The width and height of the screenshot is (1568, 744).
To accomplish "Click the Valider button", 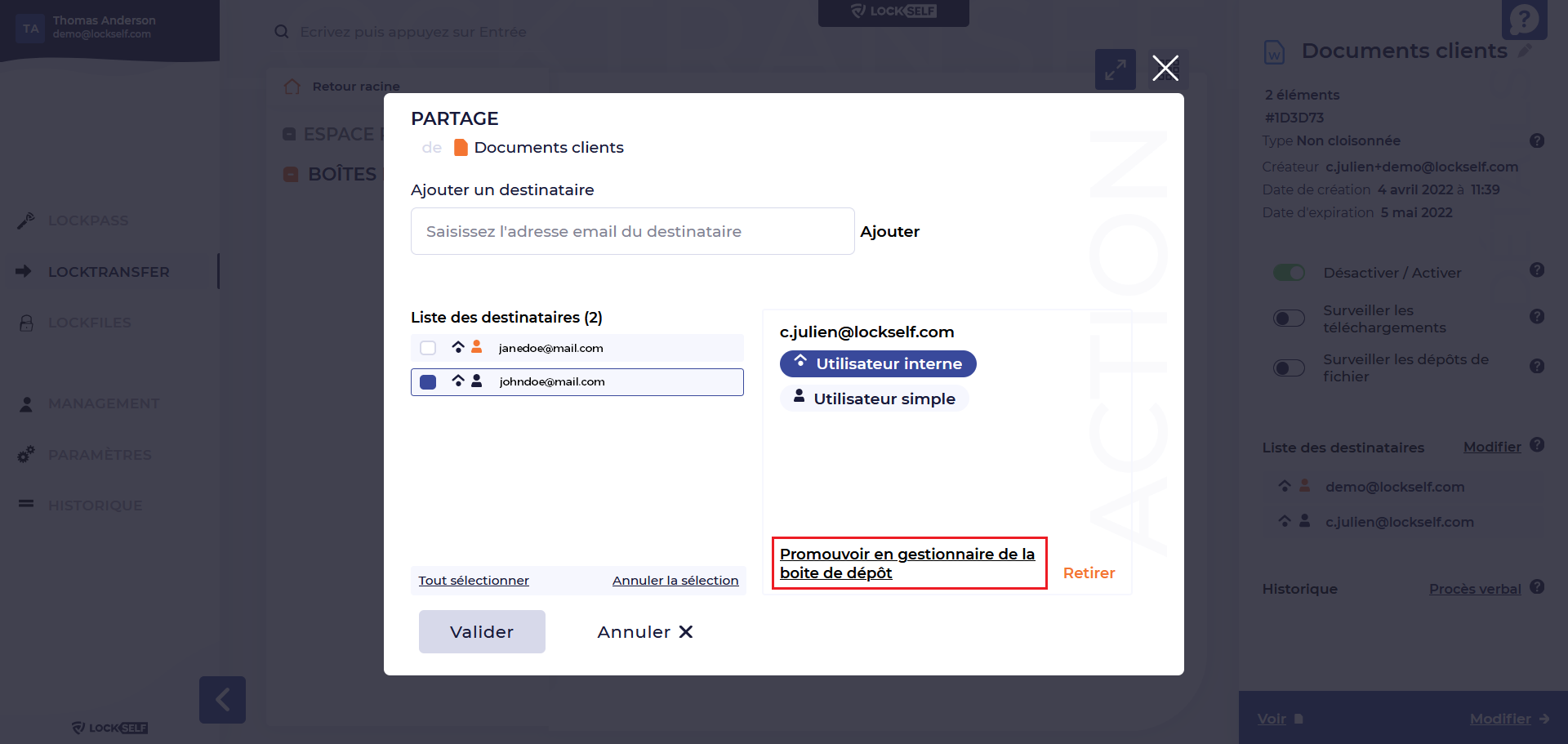I will (x=482, y=631).
